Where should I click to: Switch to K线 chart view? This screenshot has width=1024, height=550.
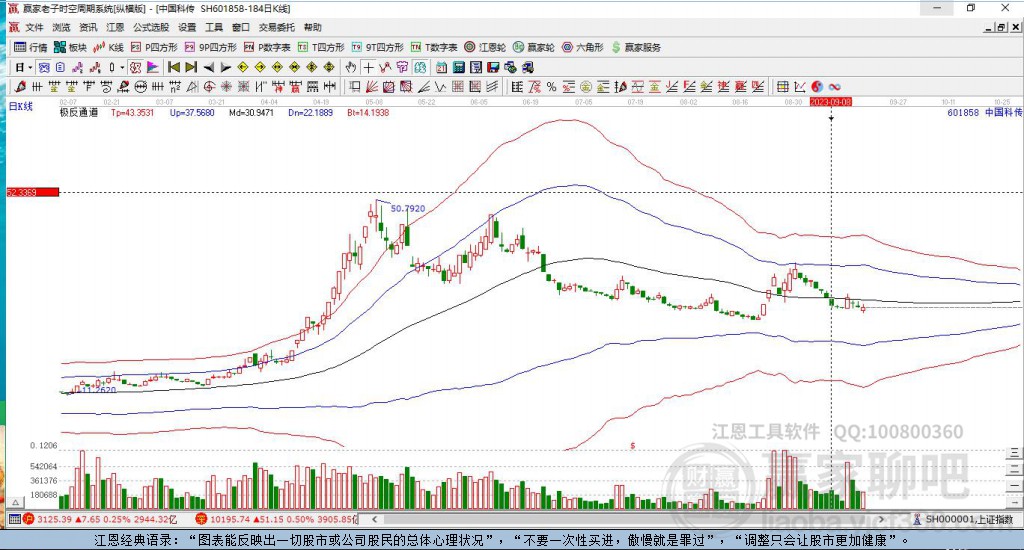point(108,47)
